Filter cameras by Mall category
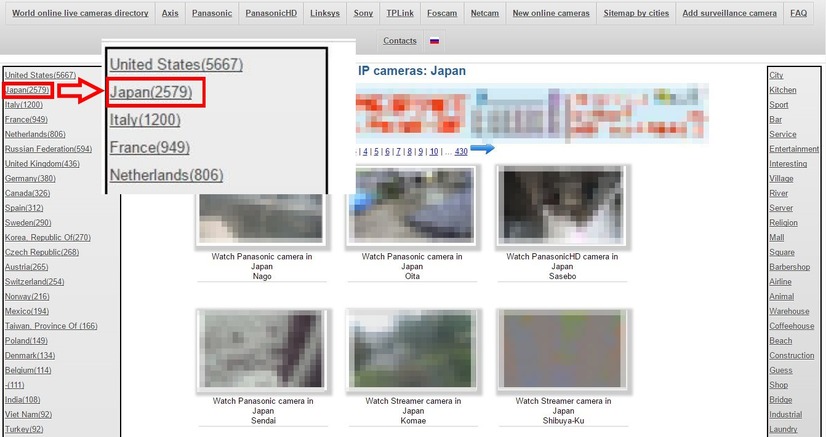The image size is (826, 437). pos(776,237)
